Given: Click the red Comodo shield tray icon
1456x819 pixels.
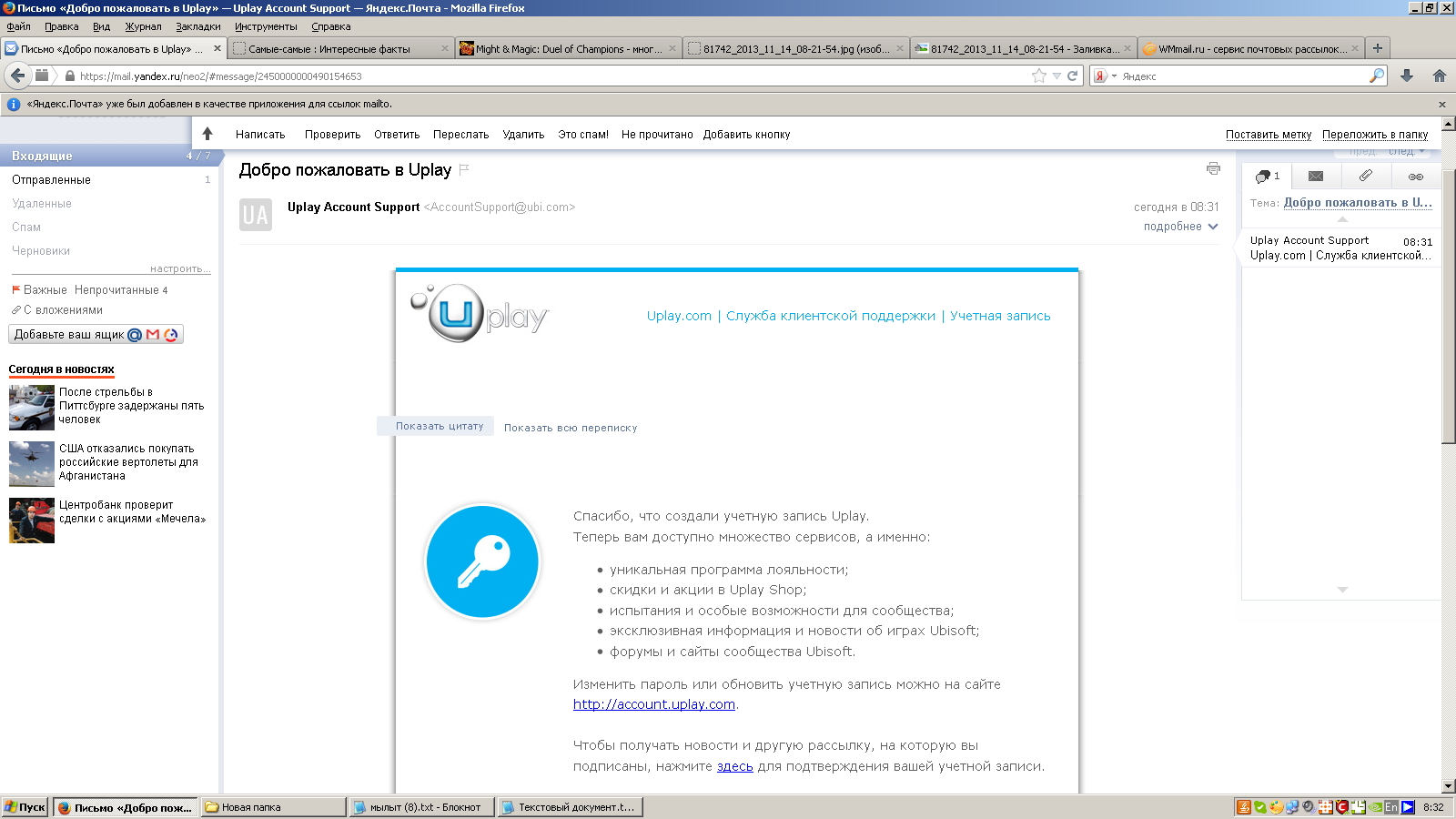Looking at the screenshot, I should (1341, 807).
